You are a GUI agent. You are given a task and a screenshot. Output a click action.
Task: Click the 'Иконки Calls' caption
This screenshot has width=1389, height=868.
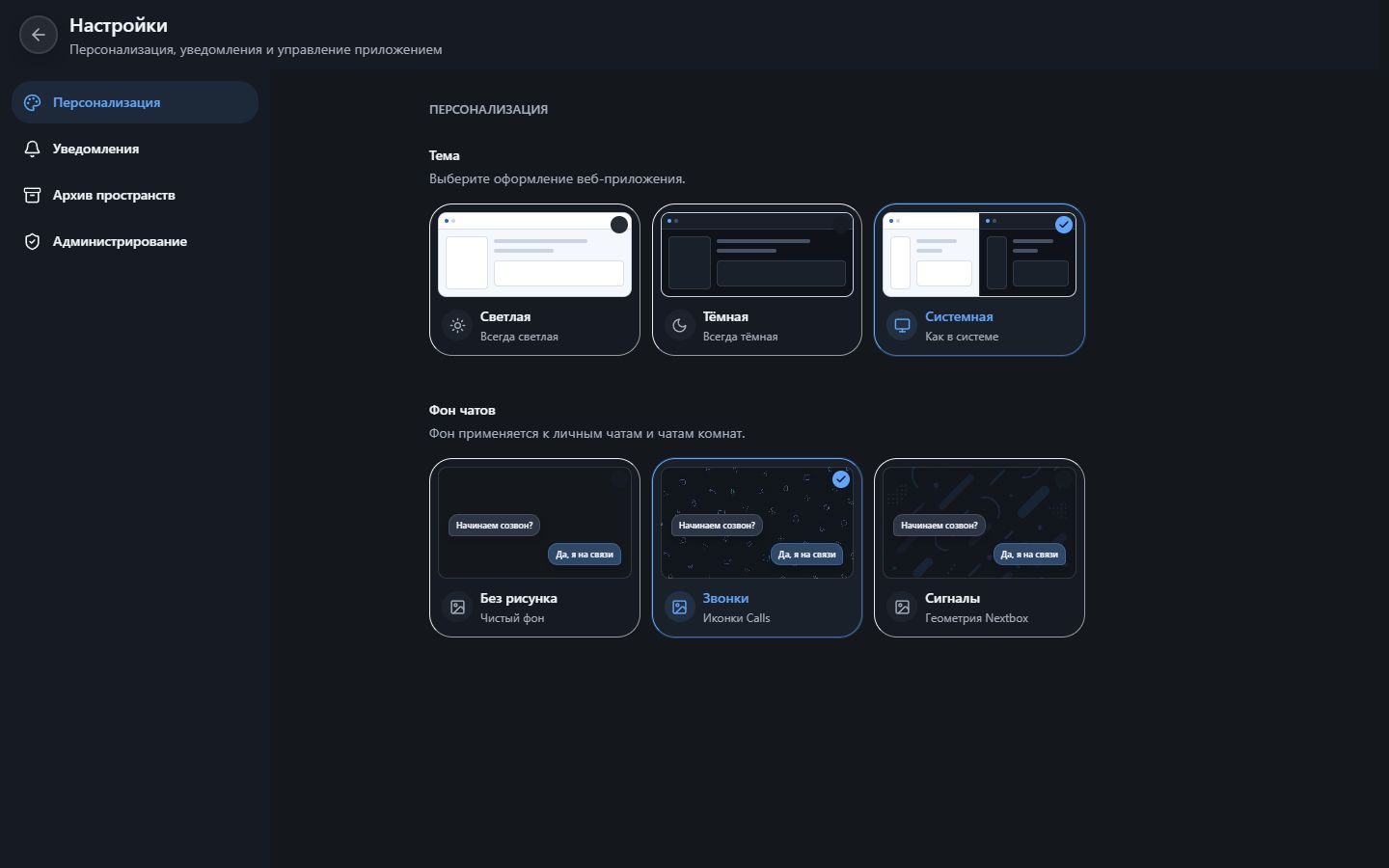[736, 618]
